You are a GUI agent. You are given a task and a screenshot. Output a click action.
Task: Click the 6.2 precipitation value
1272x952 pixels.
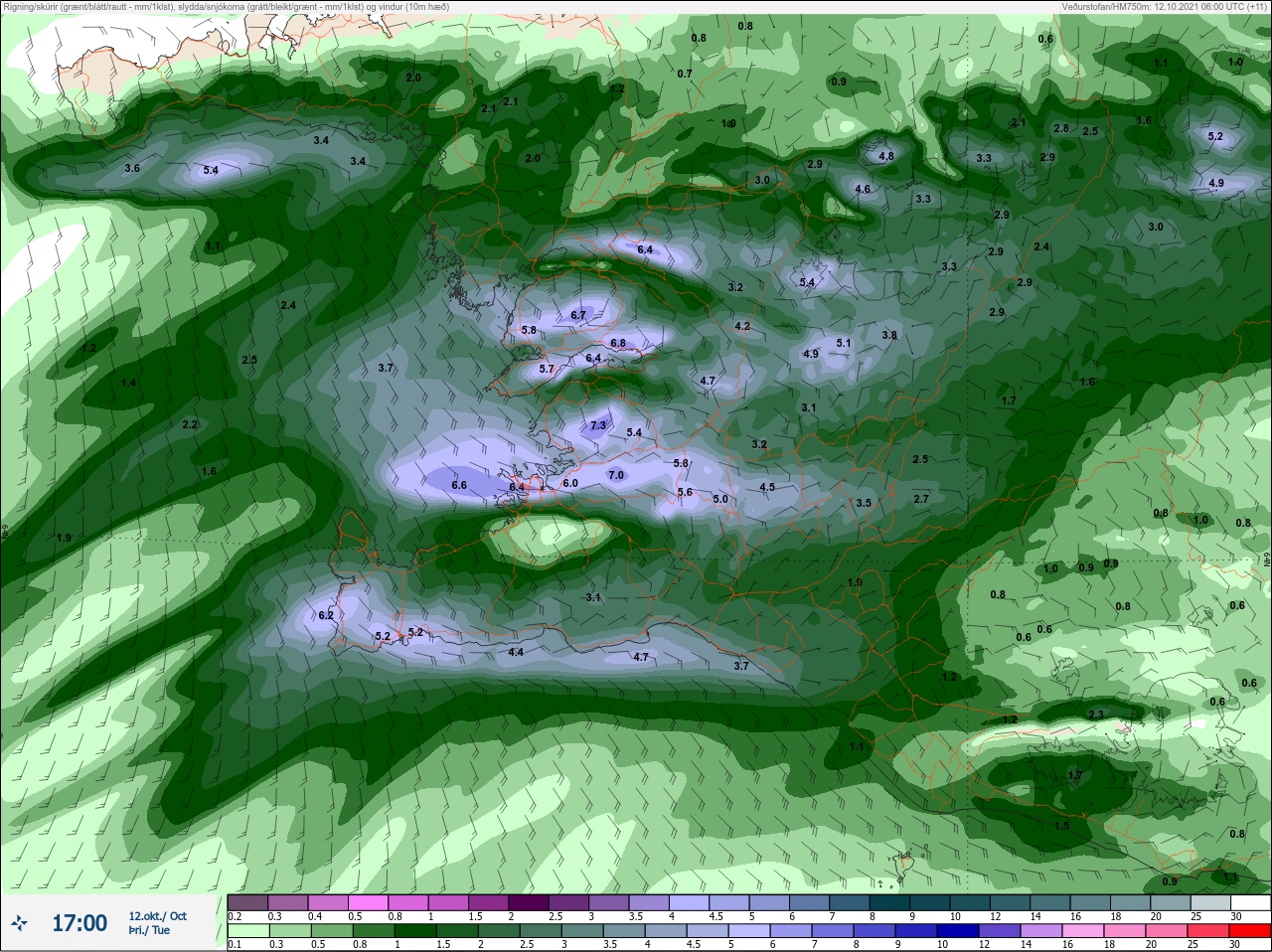[326, 615]
